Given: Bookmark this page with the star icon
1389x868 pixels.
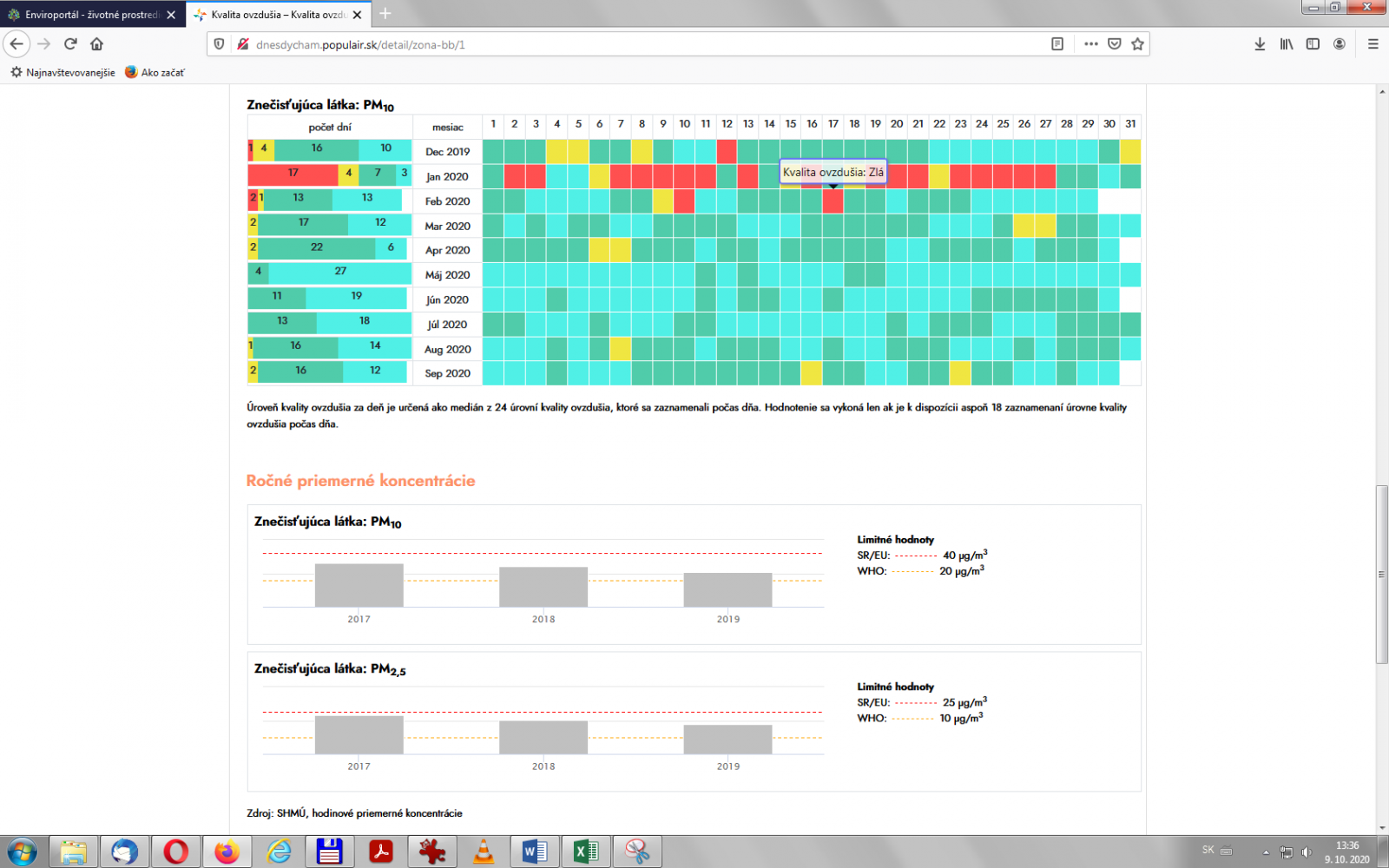Looking at the screenshot, I should click(x=1137, y=44).
